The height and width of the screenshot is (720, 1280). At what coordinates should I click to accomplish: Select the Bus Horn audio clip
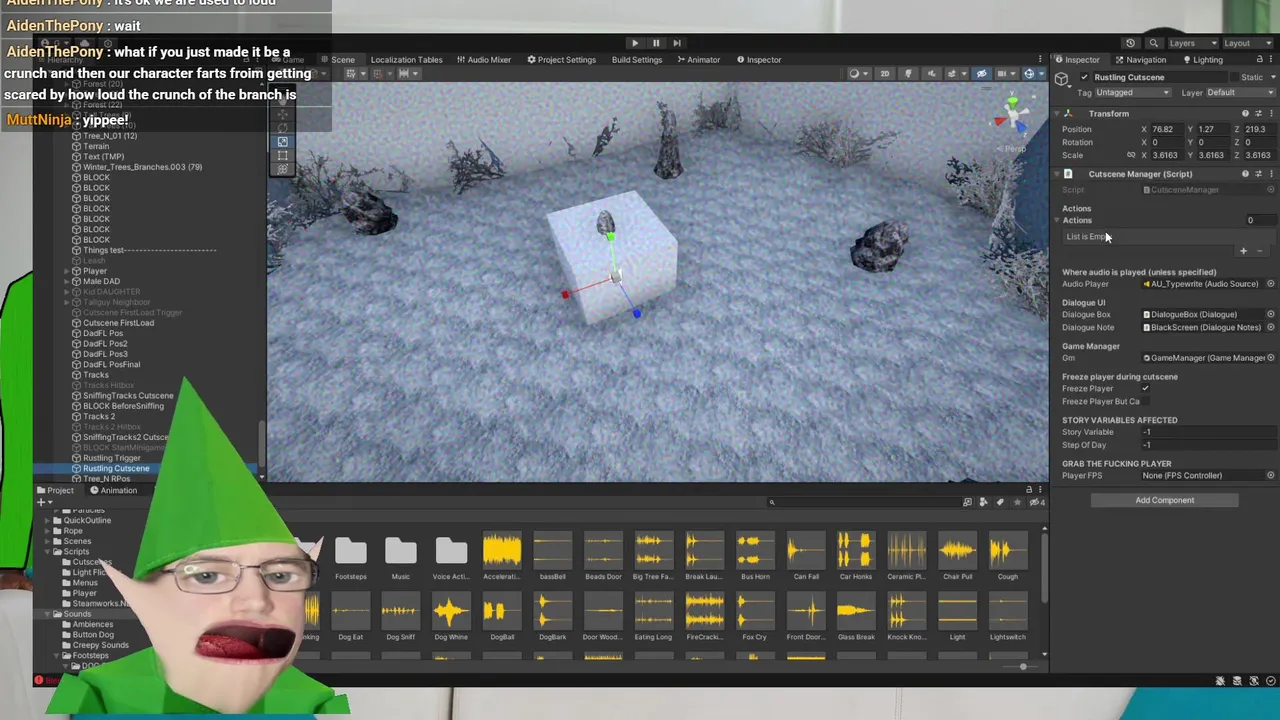pyautogui.click(x=755, y=556)
